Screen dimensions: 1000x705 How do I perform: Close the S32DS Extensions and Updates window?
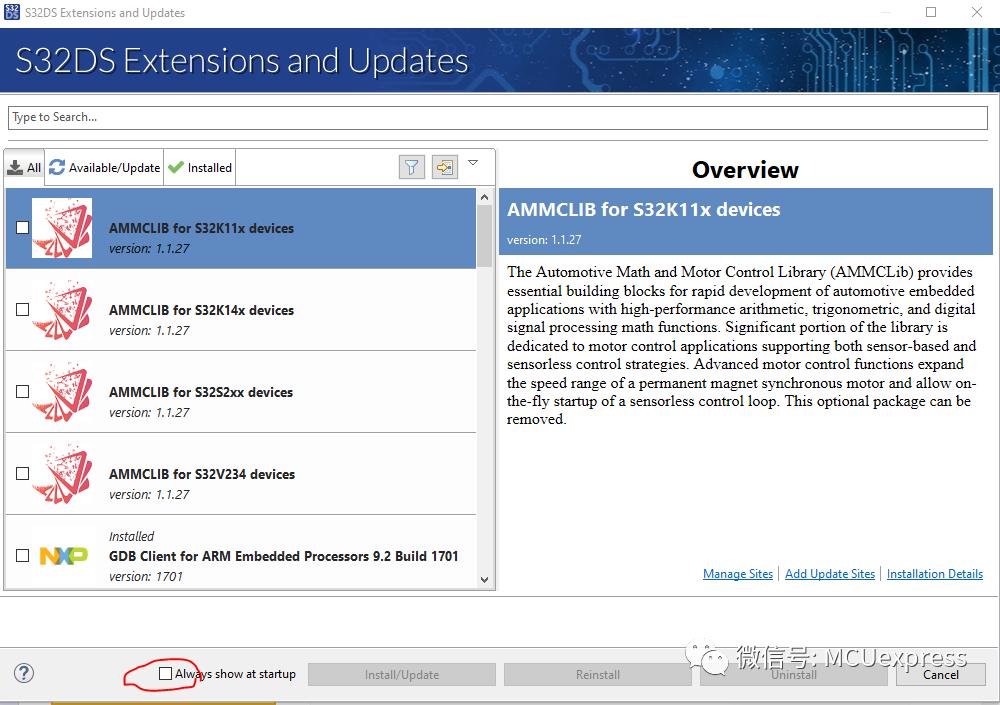point(976,12)
